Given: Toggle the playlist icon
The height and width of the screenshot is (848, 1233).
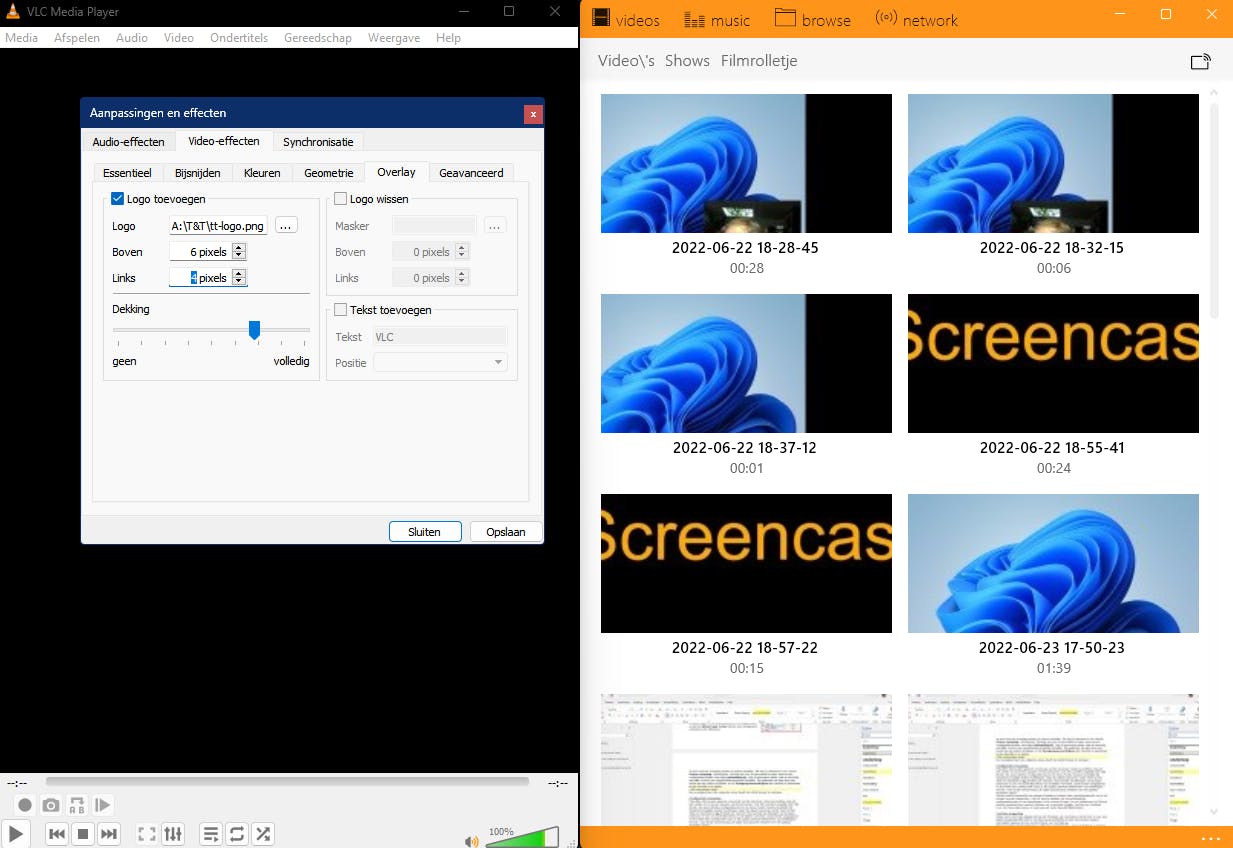Looking at the screenshot, I should 211,834.
